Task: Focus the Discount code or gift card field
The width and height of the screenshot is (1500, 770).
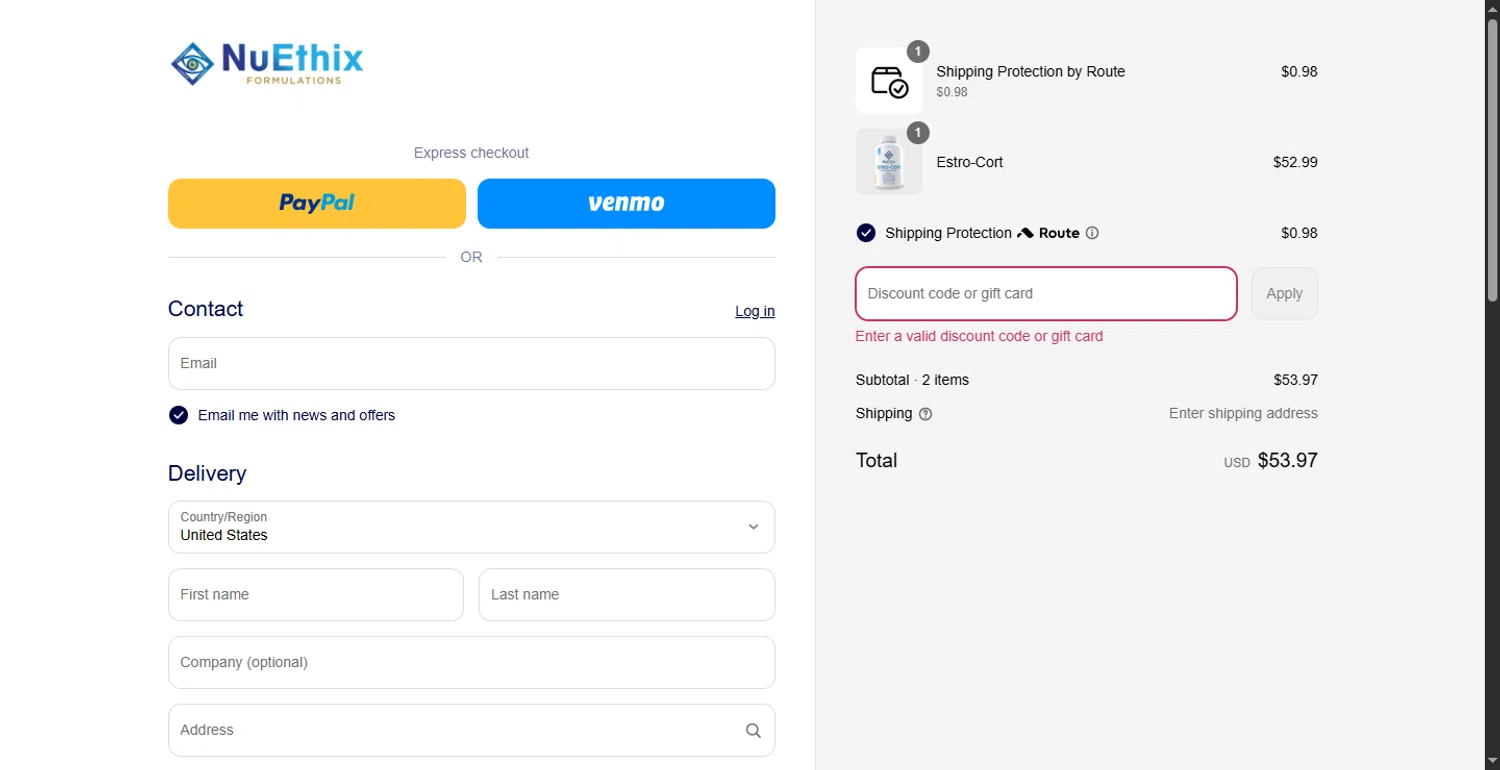Action: coord(1046,294)
